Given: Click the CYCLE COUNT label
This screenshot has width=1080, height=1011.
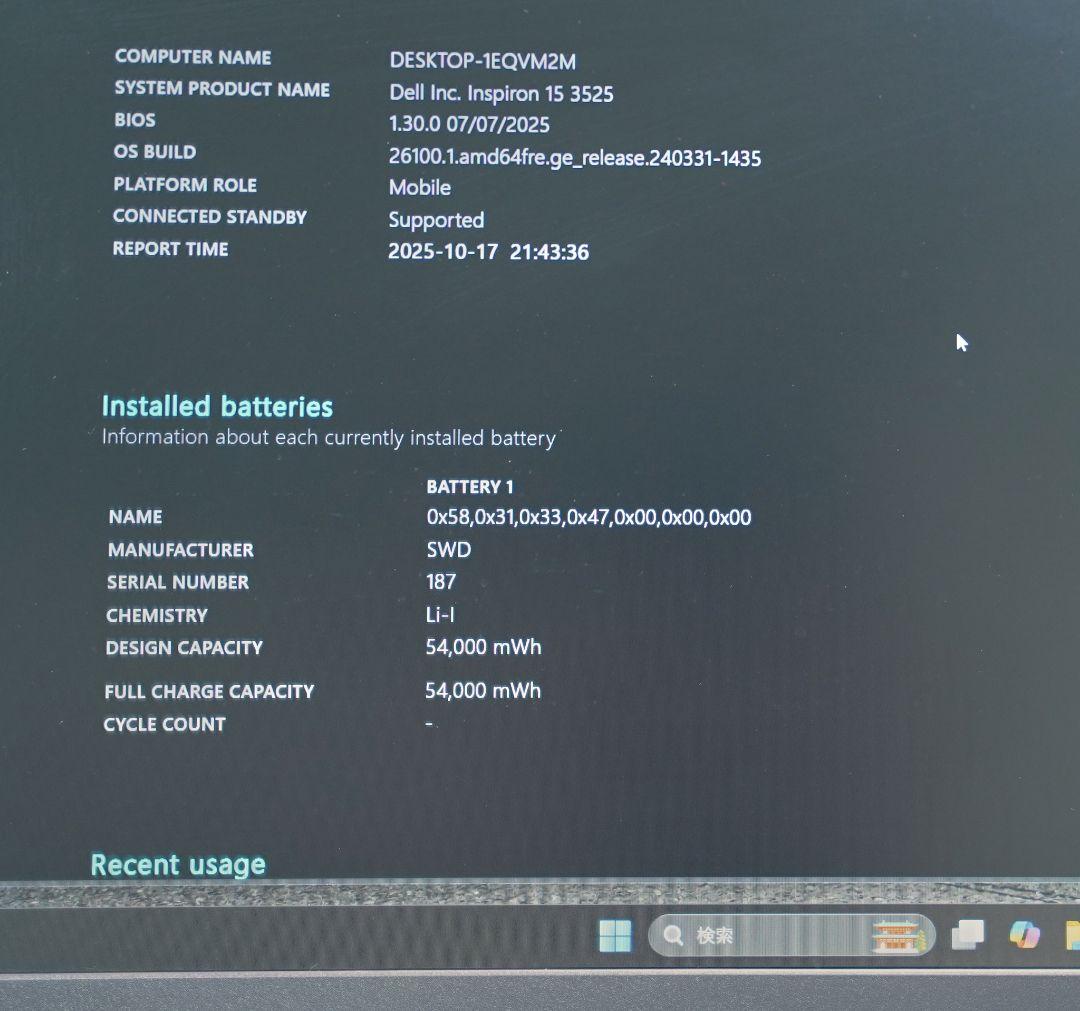Looking at the screenshot, I should [x=165, y=725].
